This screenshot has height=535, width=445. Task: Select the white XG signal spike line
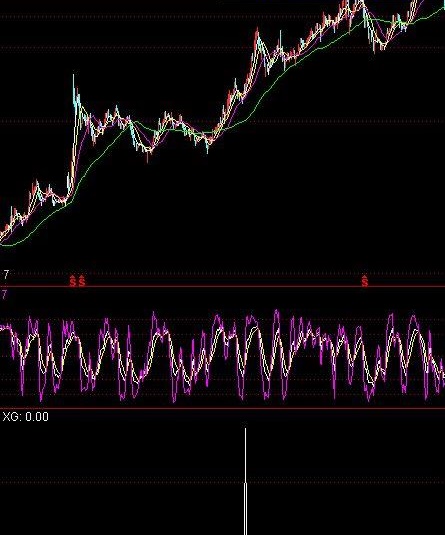point(245,481)
